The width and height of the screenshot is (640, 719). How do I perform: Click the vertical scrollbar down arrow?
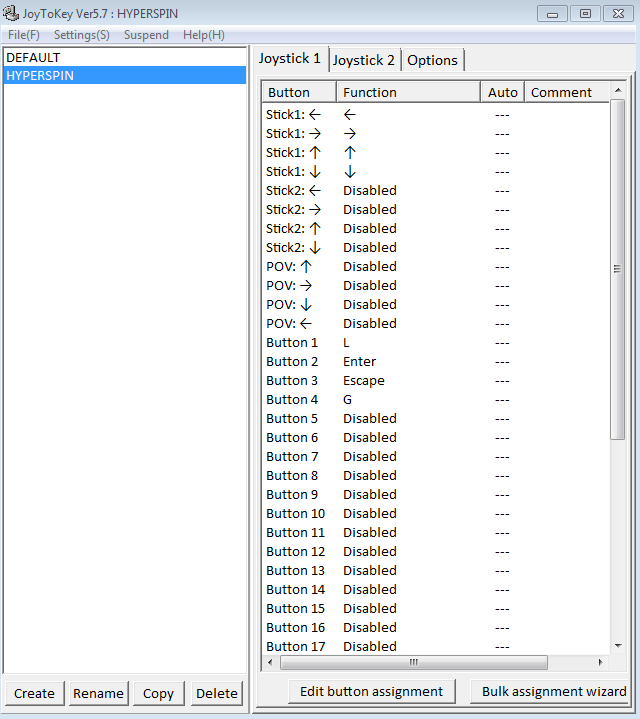(618, 646)
